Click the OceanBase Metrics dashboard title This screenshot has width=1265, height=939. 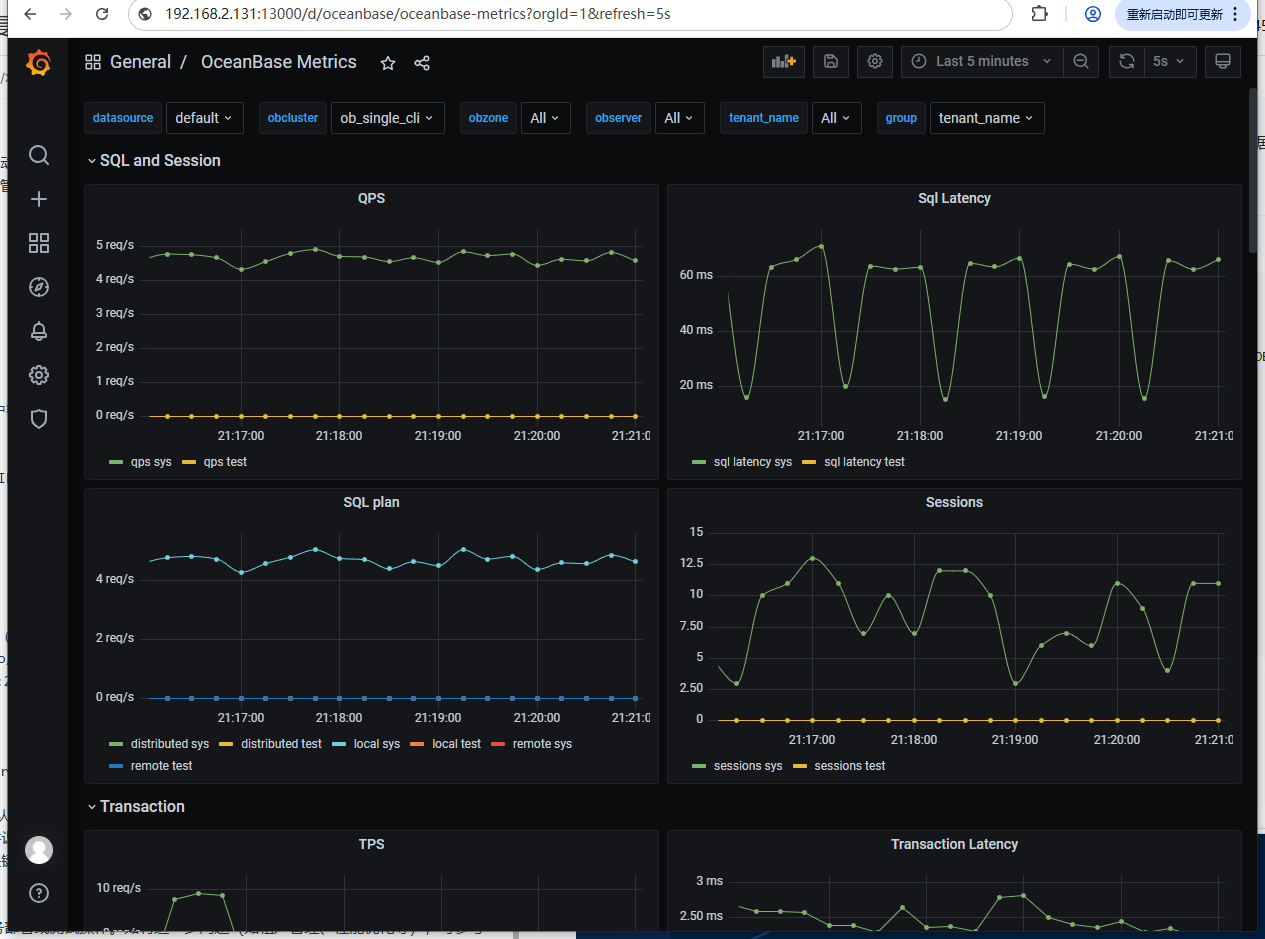click(279, 62)
